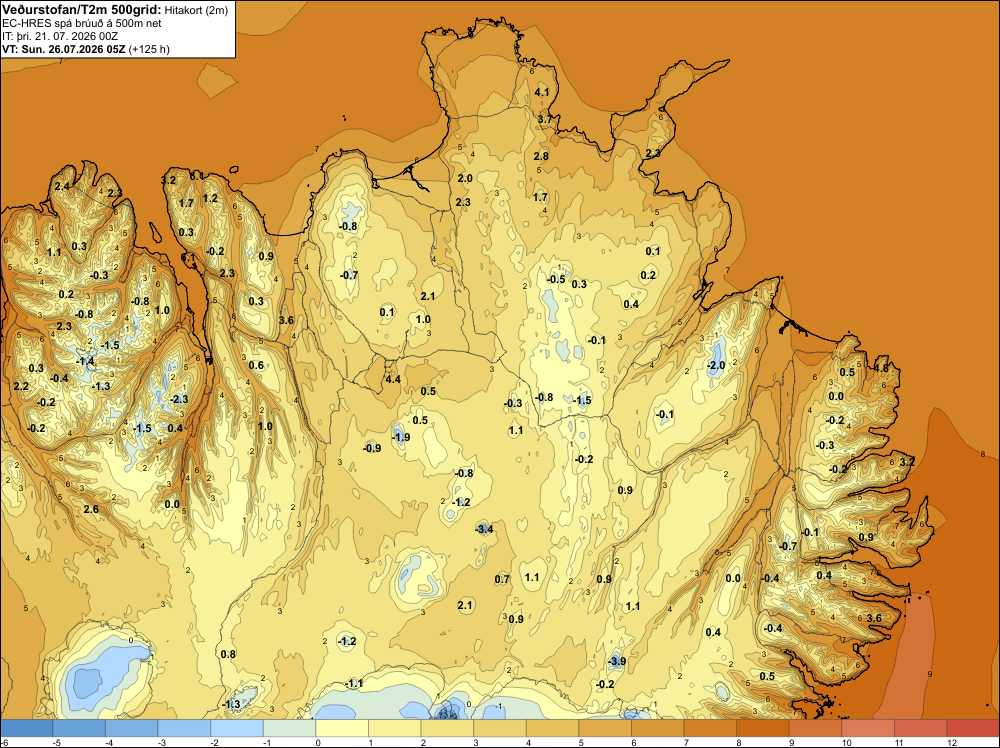Screen dimensions: 1000x748
Task: Click the temperature value '-1.1' on the map
Action: click(354, 684)
